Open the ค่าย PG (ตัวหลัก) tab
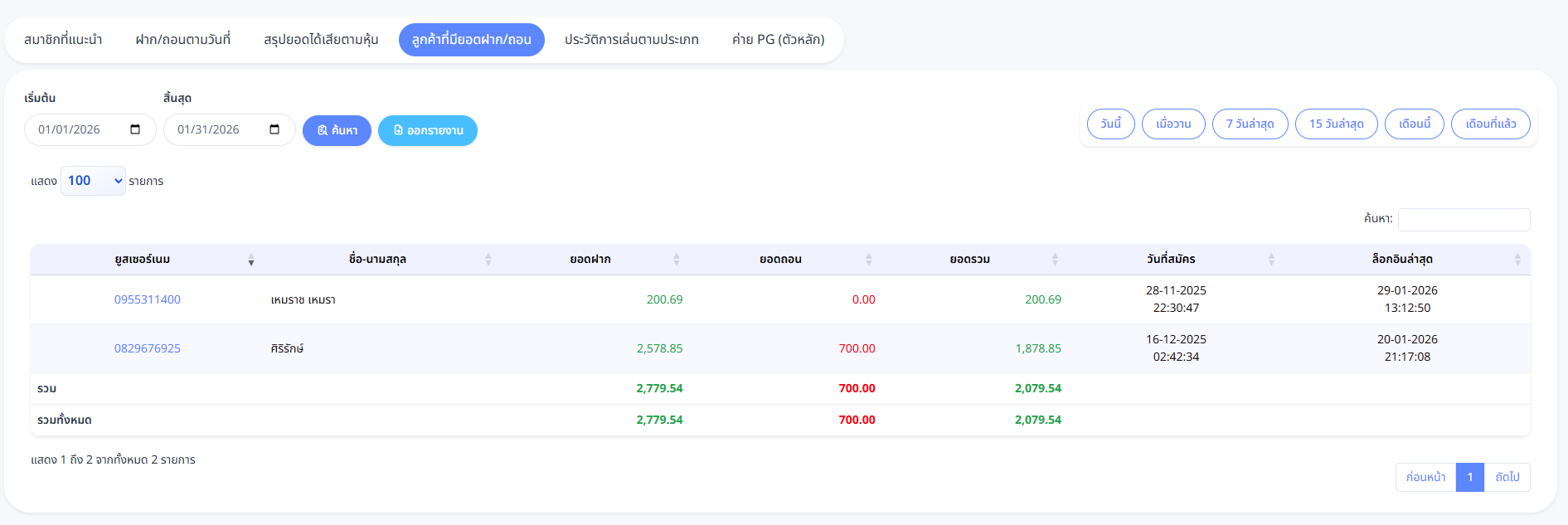Viewport: 1568px width, 525px height. pyautogui.click(x=778, y=40)
